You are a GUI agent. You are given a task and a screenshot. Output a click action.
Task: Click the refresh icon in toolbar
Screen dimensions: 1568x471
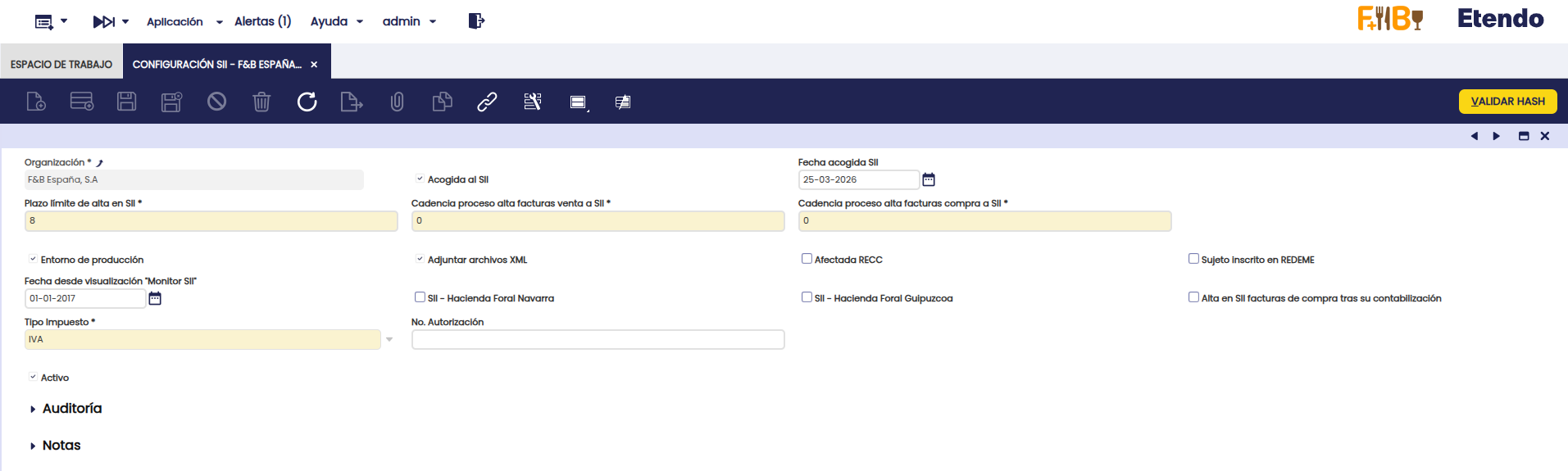pyautogui.click(x=307, y=102)
